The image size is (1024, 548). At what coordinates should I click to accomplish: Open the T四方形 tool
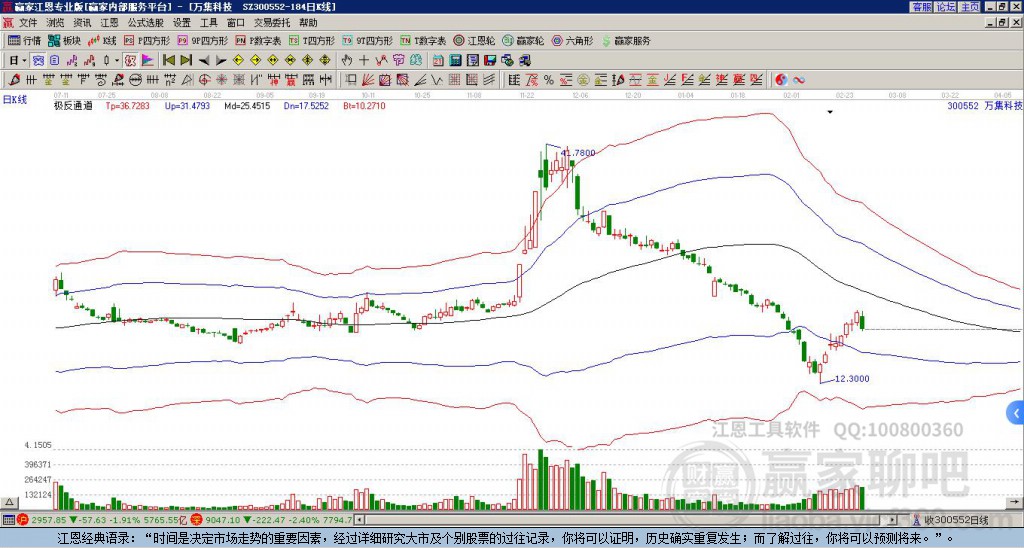pos(312,41)
